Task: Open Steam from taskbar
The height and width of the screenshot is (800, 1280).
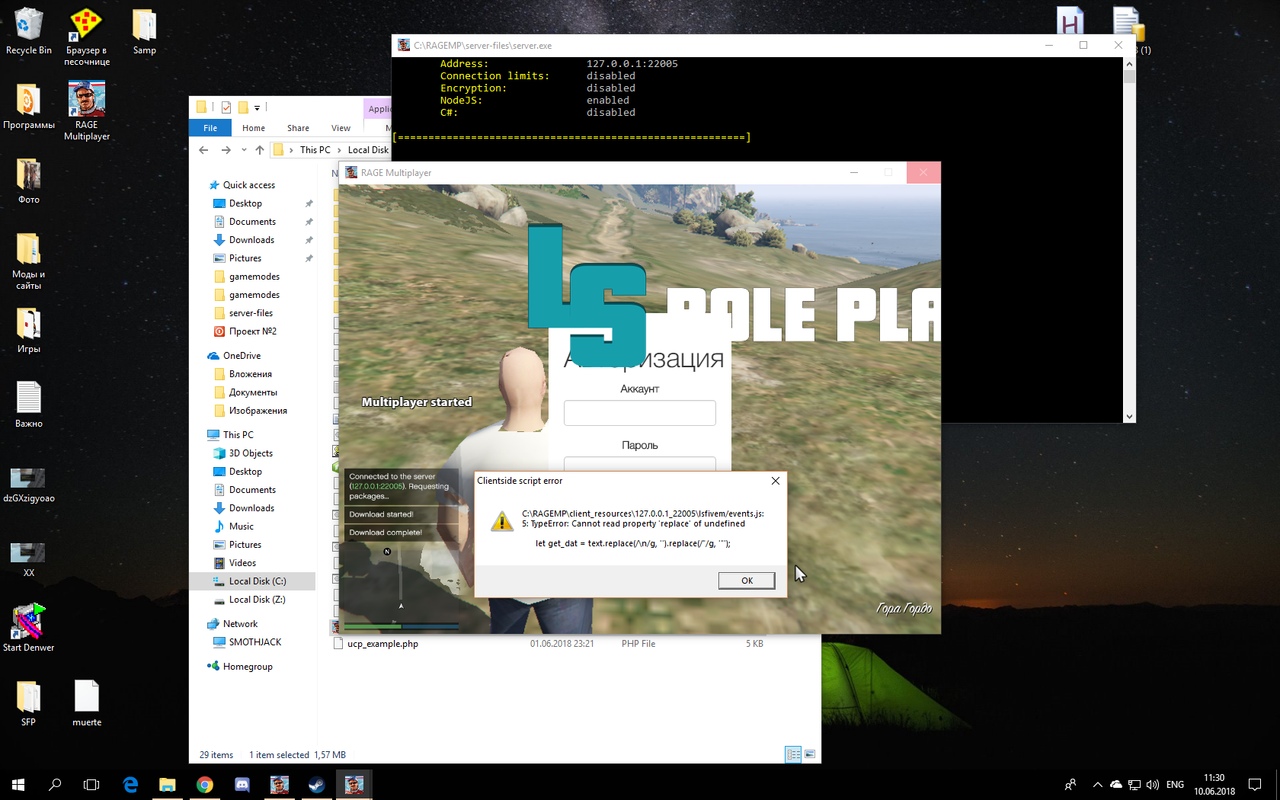Action: [315, 785]
